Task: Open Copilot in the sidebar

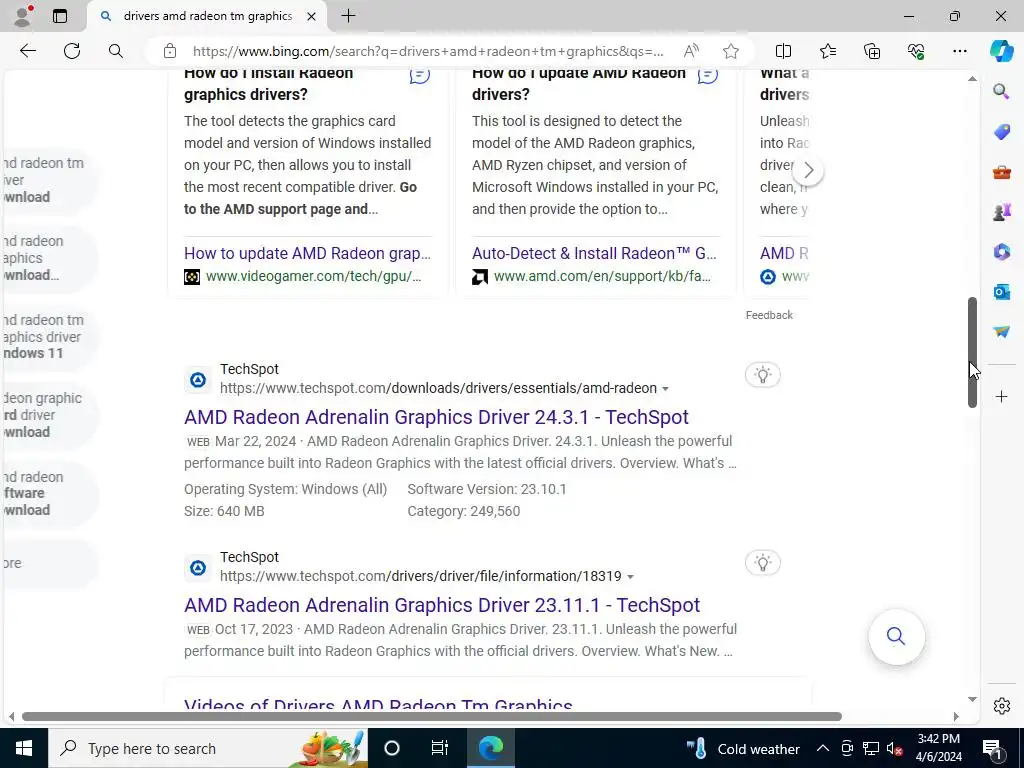Action: tap(1001, 51)
